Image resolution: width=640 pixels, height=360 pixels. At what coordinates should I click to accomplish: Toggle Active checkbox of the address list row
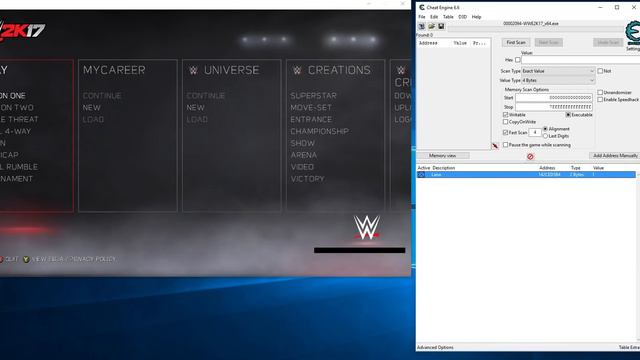[421, 175]
